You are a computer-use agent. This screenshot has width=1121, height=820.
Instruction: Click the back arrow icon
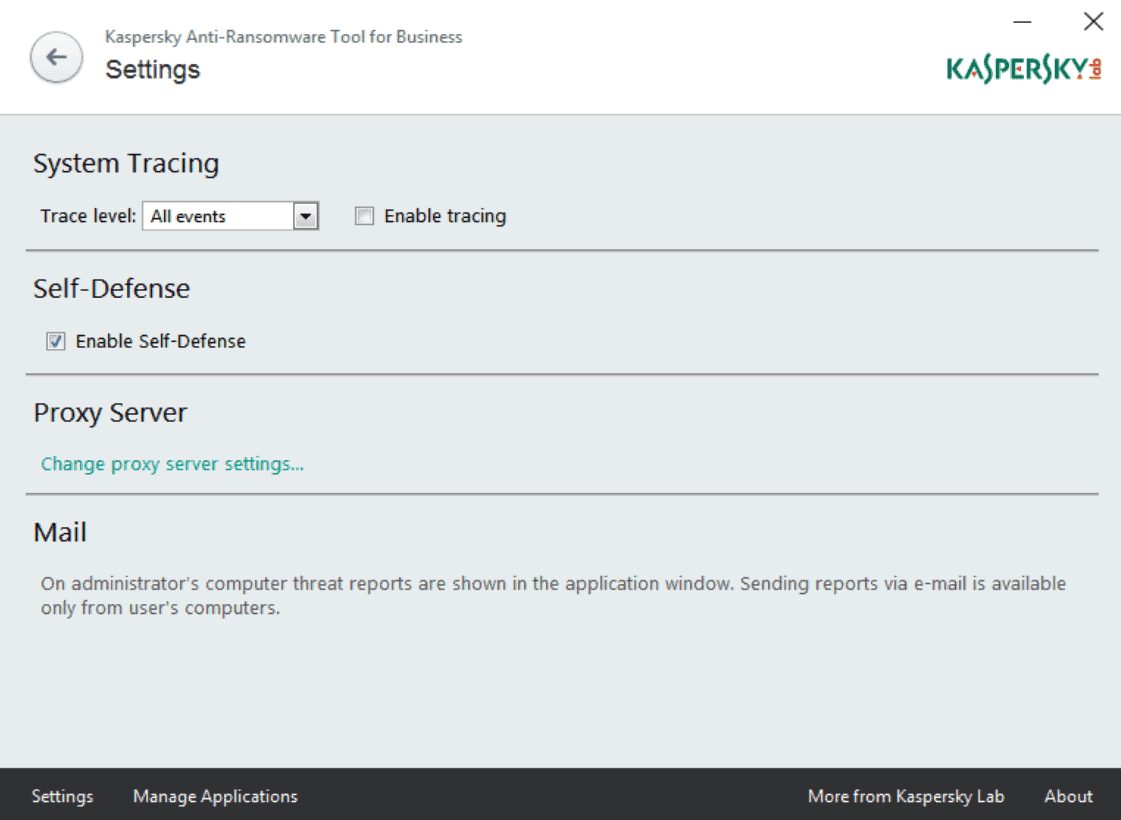(56, 57)
